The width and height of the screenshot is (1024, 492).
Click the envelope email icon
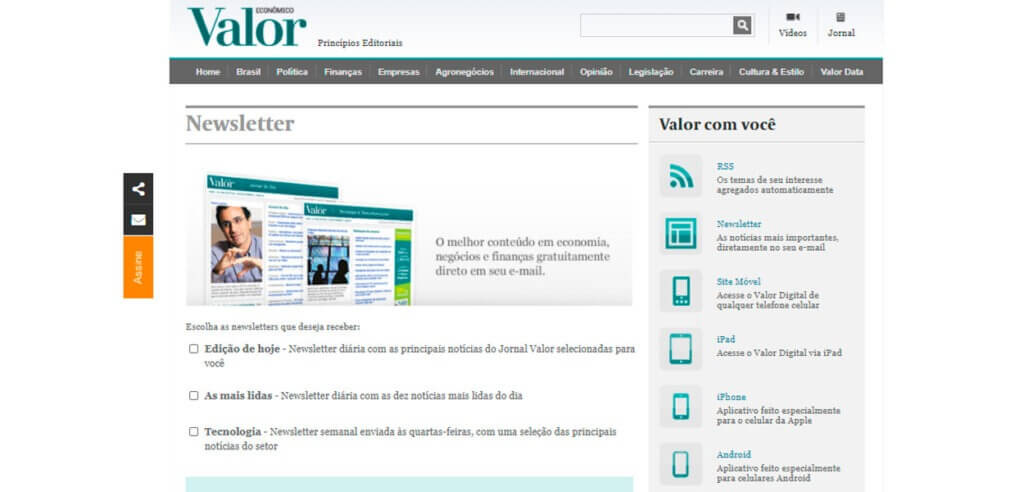click(138, 220)
